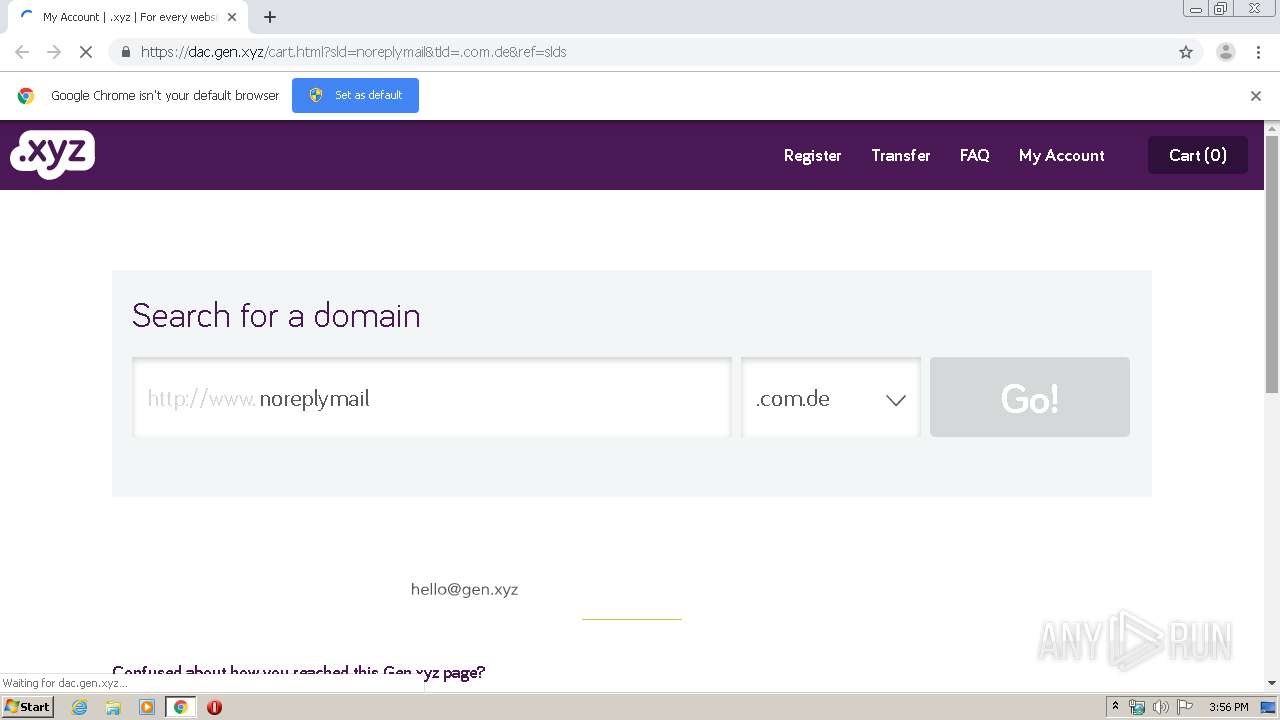Launch Internet Explorer from the taskbar
1280x720 pixels.
[80, 707]
